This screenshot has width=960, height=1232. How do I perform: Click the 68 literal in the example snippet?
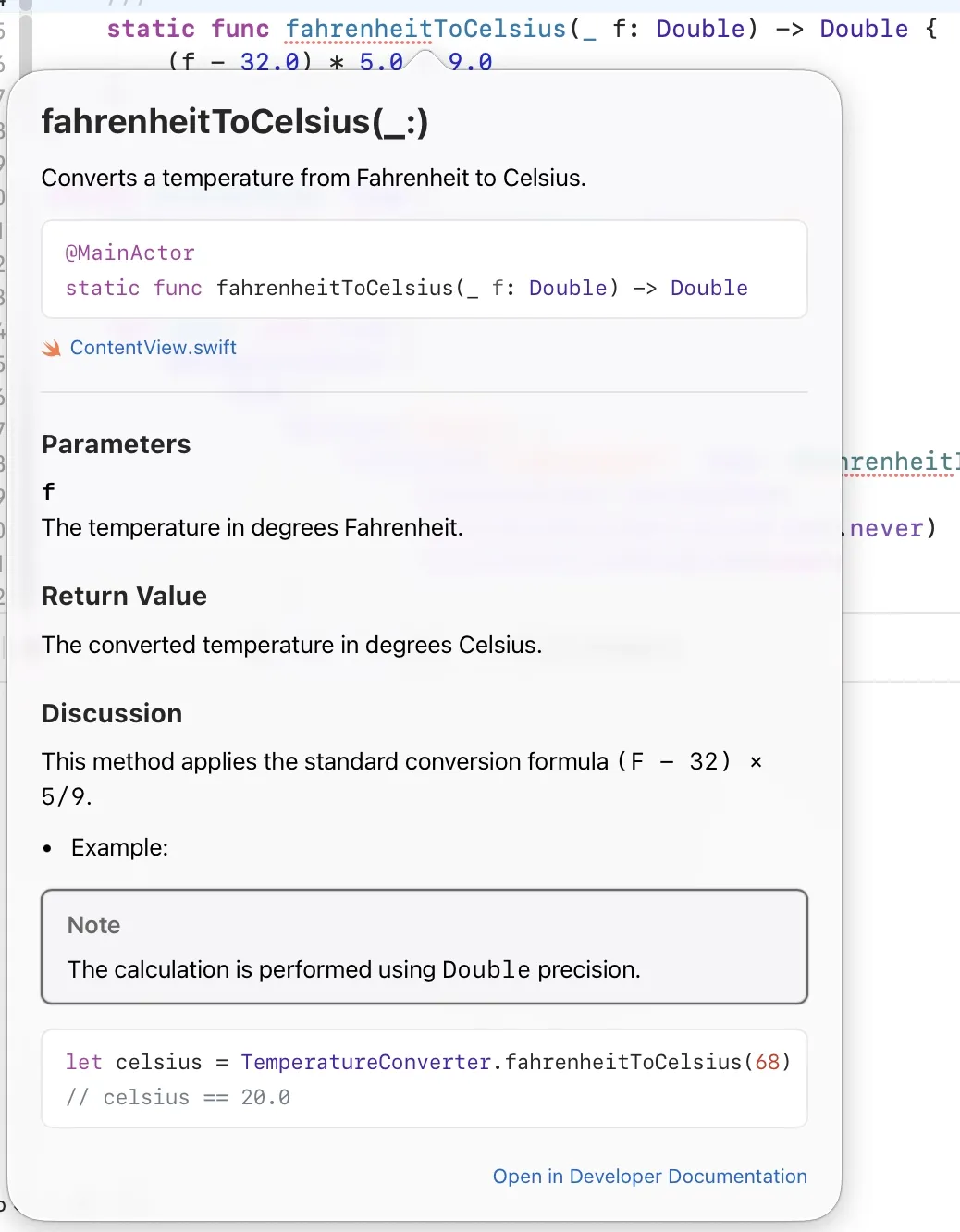tap(769, 1062)
